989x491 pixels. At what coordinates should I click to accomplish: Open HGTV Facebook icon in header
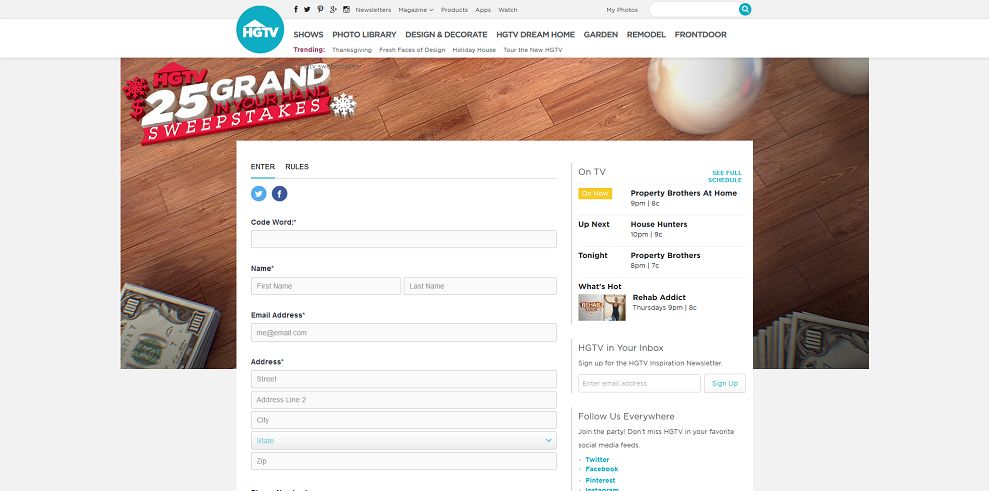point(296,9)
